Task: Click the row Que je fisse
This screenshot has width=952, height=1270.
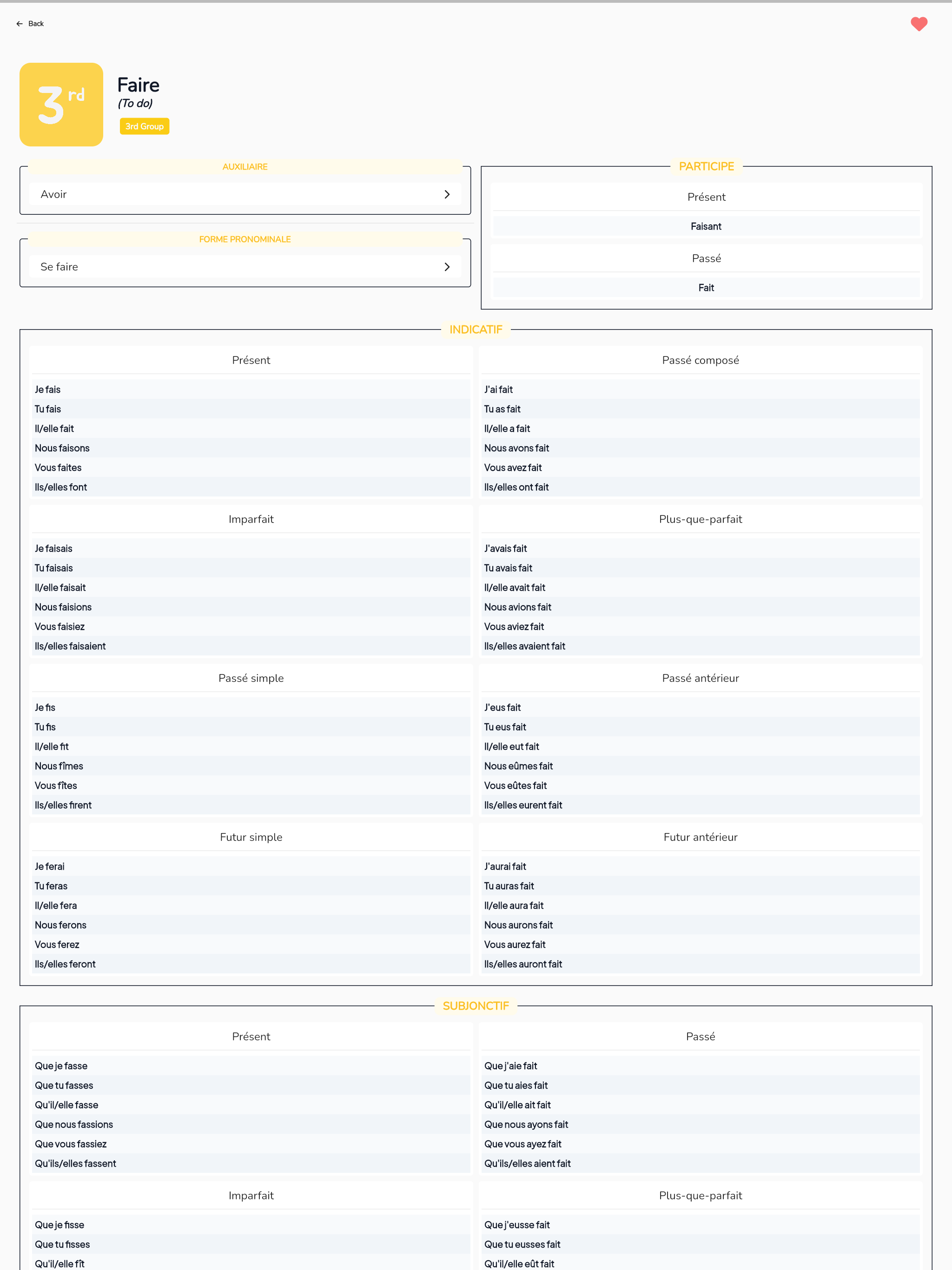Action: tap(251, 1224)
